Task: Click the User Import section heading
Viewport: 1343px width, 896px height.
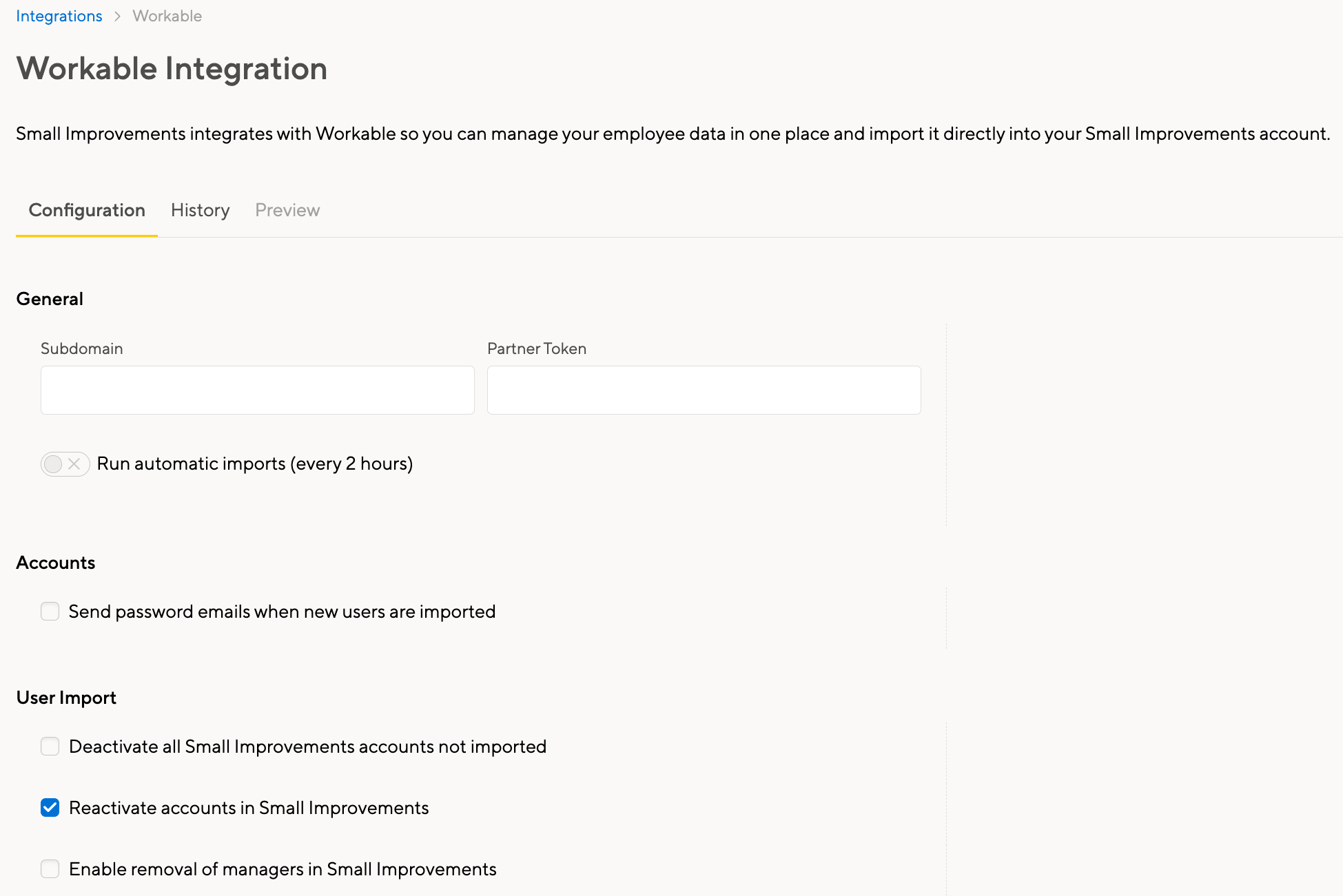Action: pyautogui.click(x=66, y=698)
